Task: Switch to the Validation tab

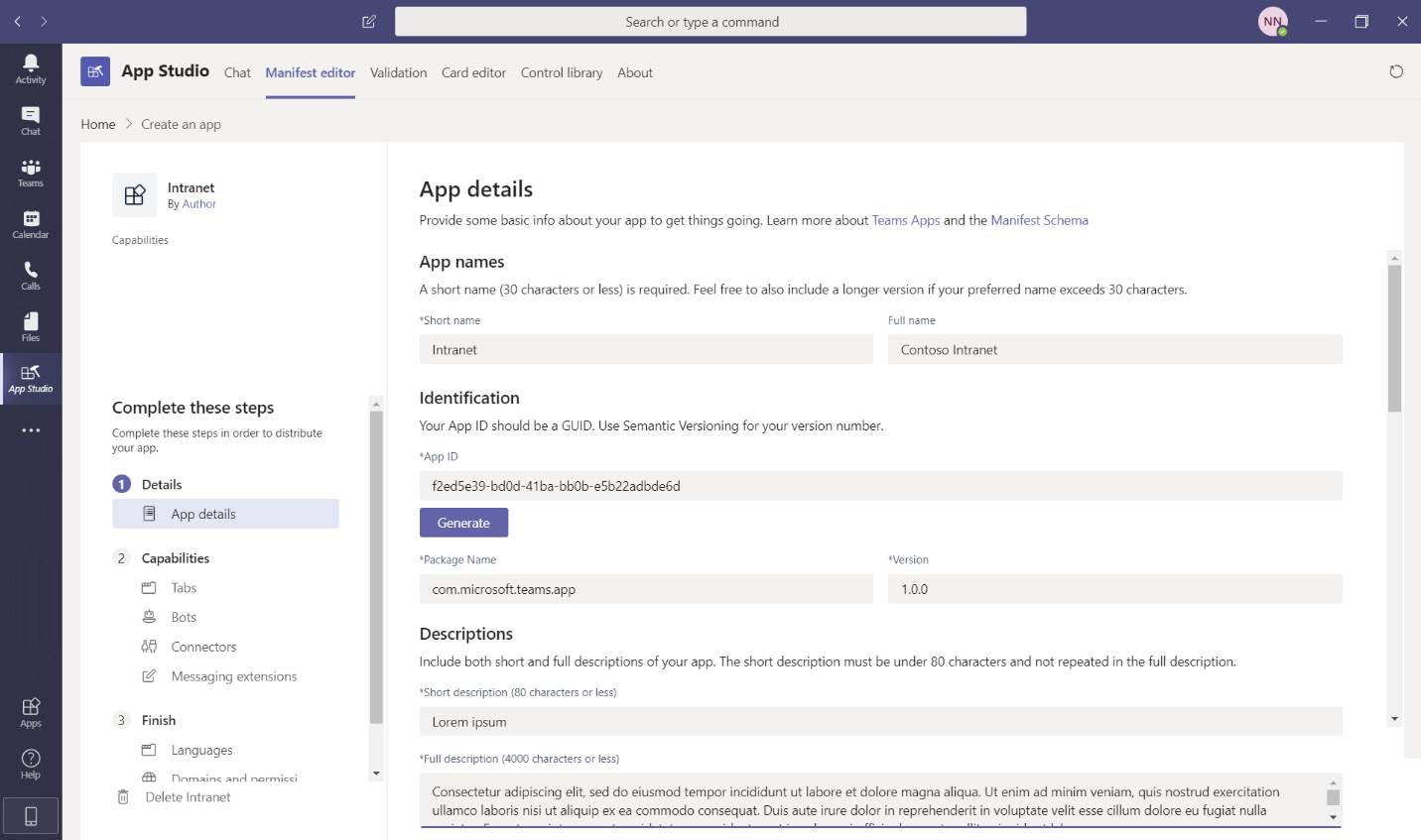Action: pyautogui.click(x=398, y=72)
